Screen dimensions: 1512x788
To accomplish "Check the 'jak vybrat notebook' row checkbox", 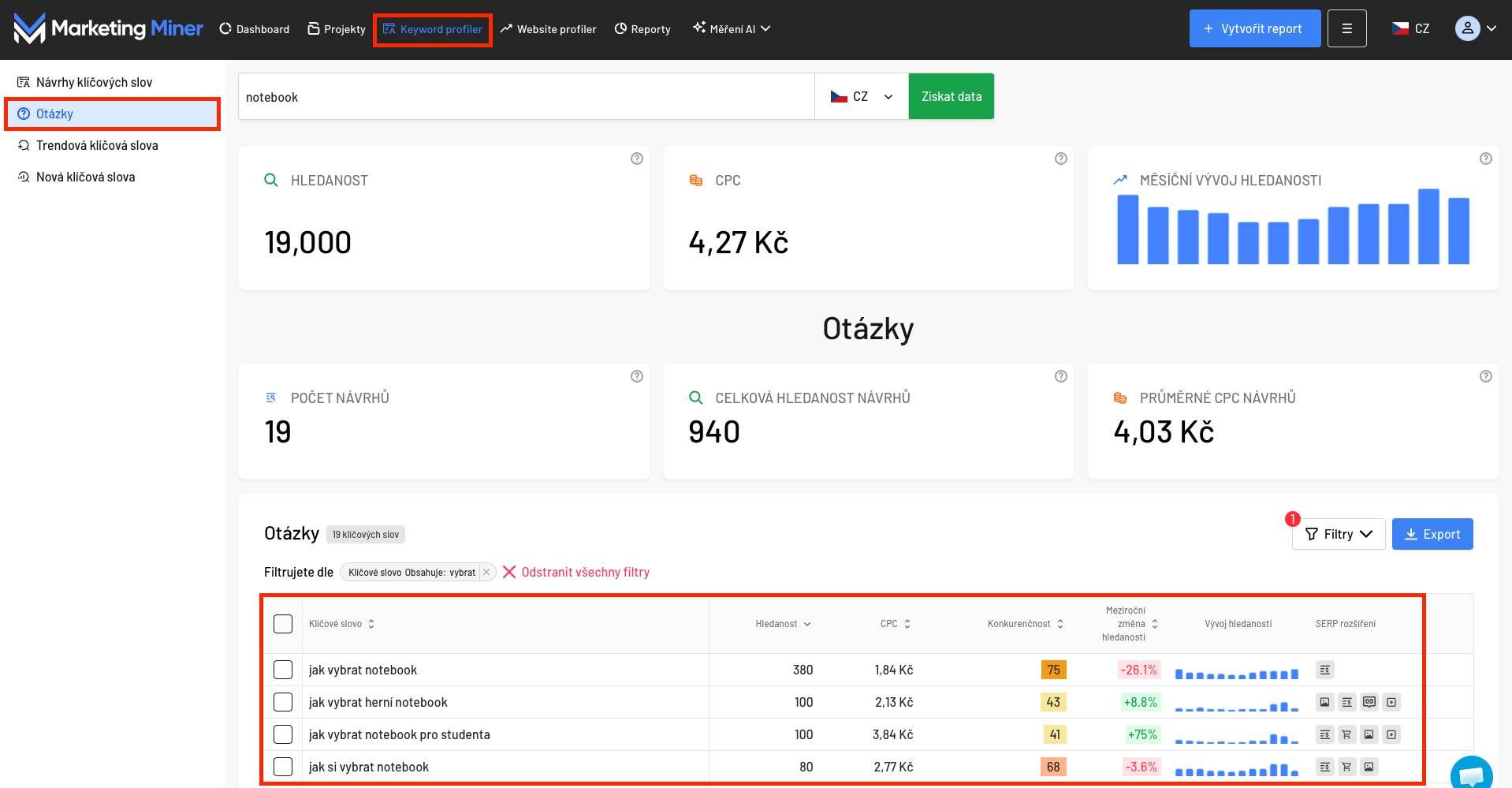I will (283, 670).
